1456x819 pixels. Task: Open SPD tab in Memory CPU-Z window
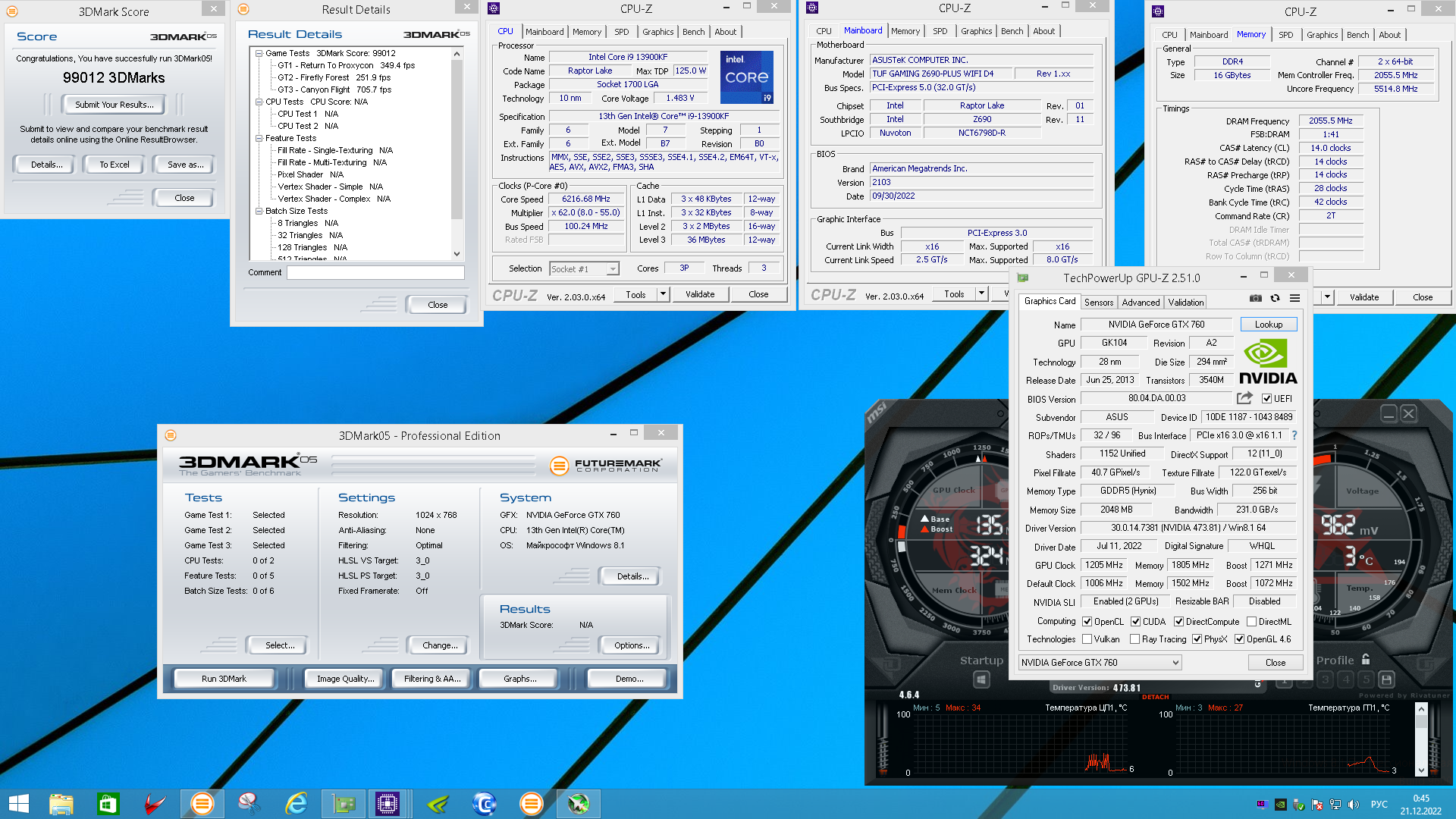[x=1286, y=35]
